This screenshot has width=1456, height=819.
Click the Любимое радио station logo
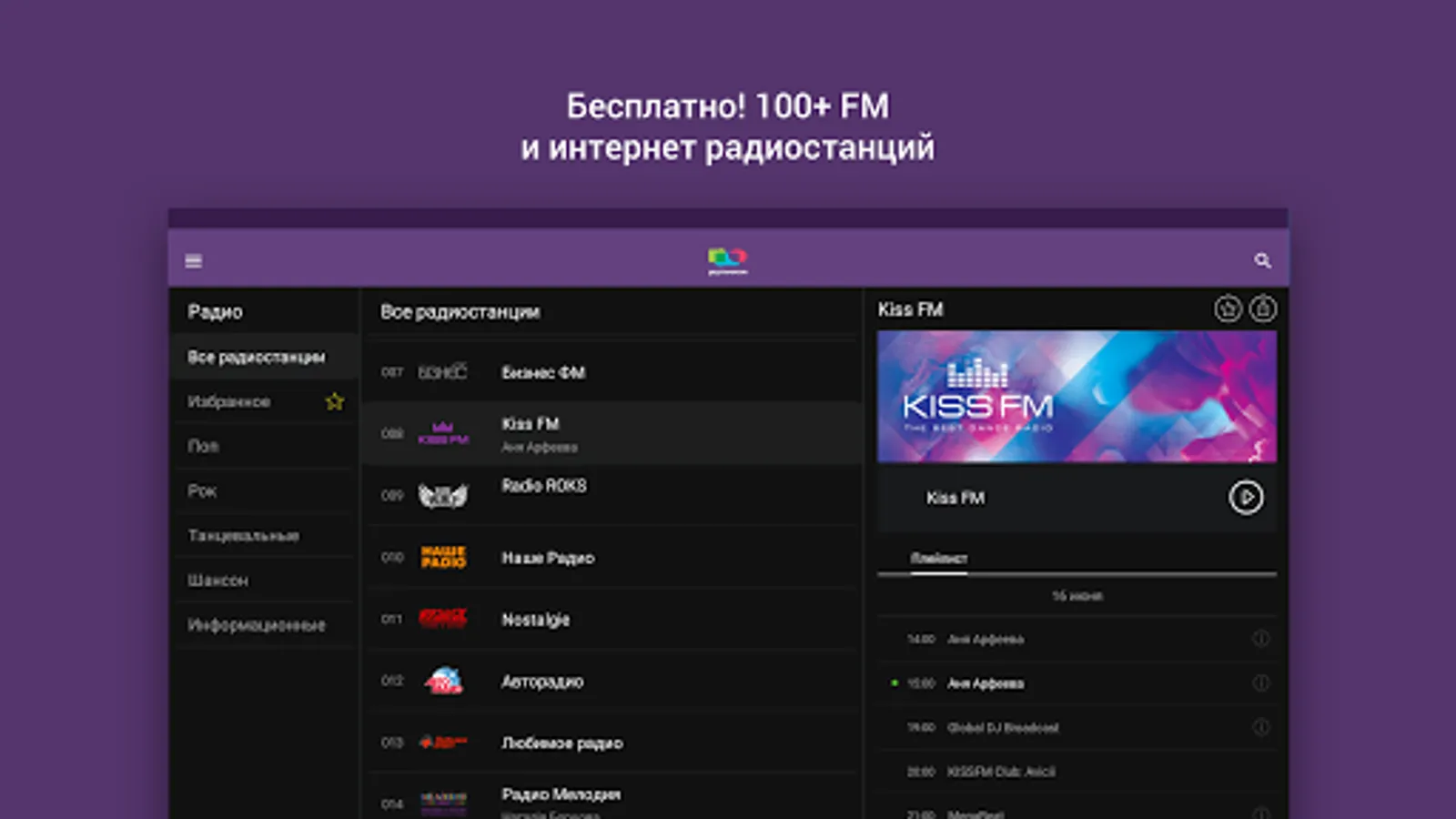tap(442, 743)
